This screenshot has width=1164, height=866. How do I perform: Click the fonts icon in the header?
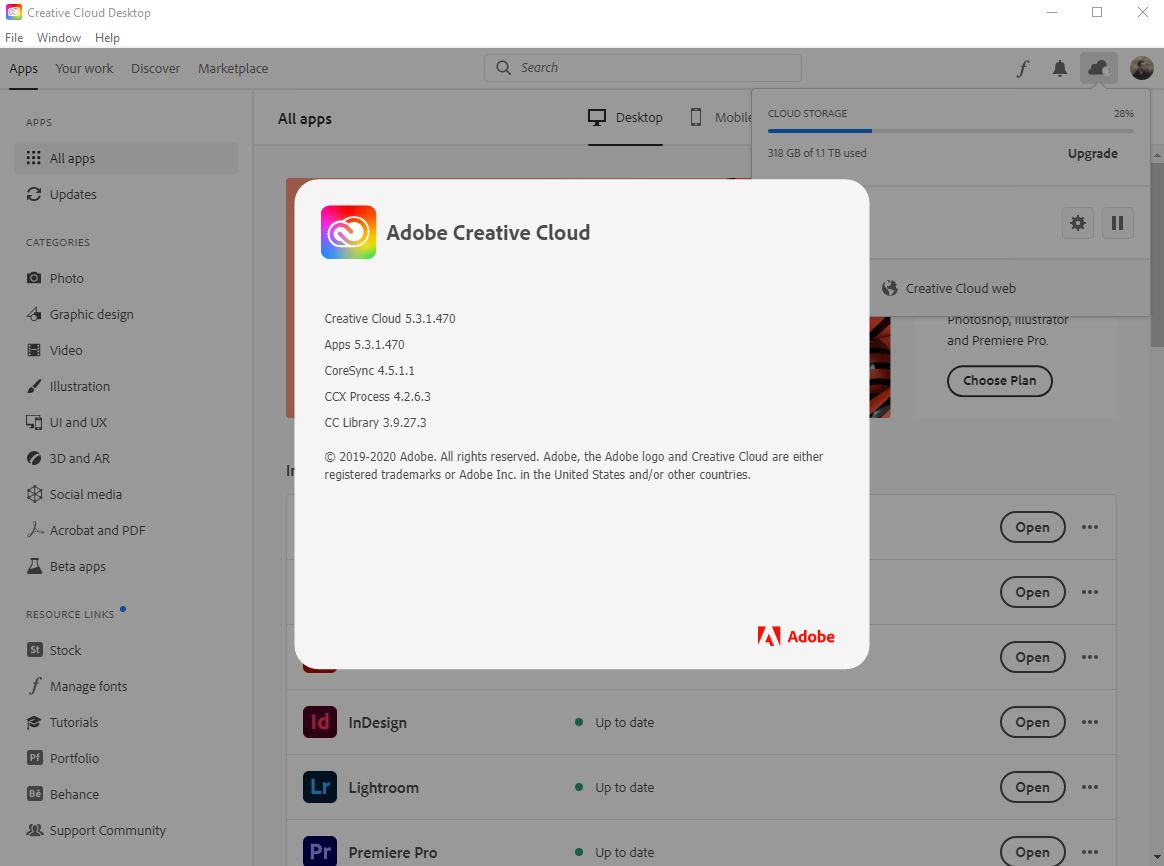tap(1022, 68)
